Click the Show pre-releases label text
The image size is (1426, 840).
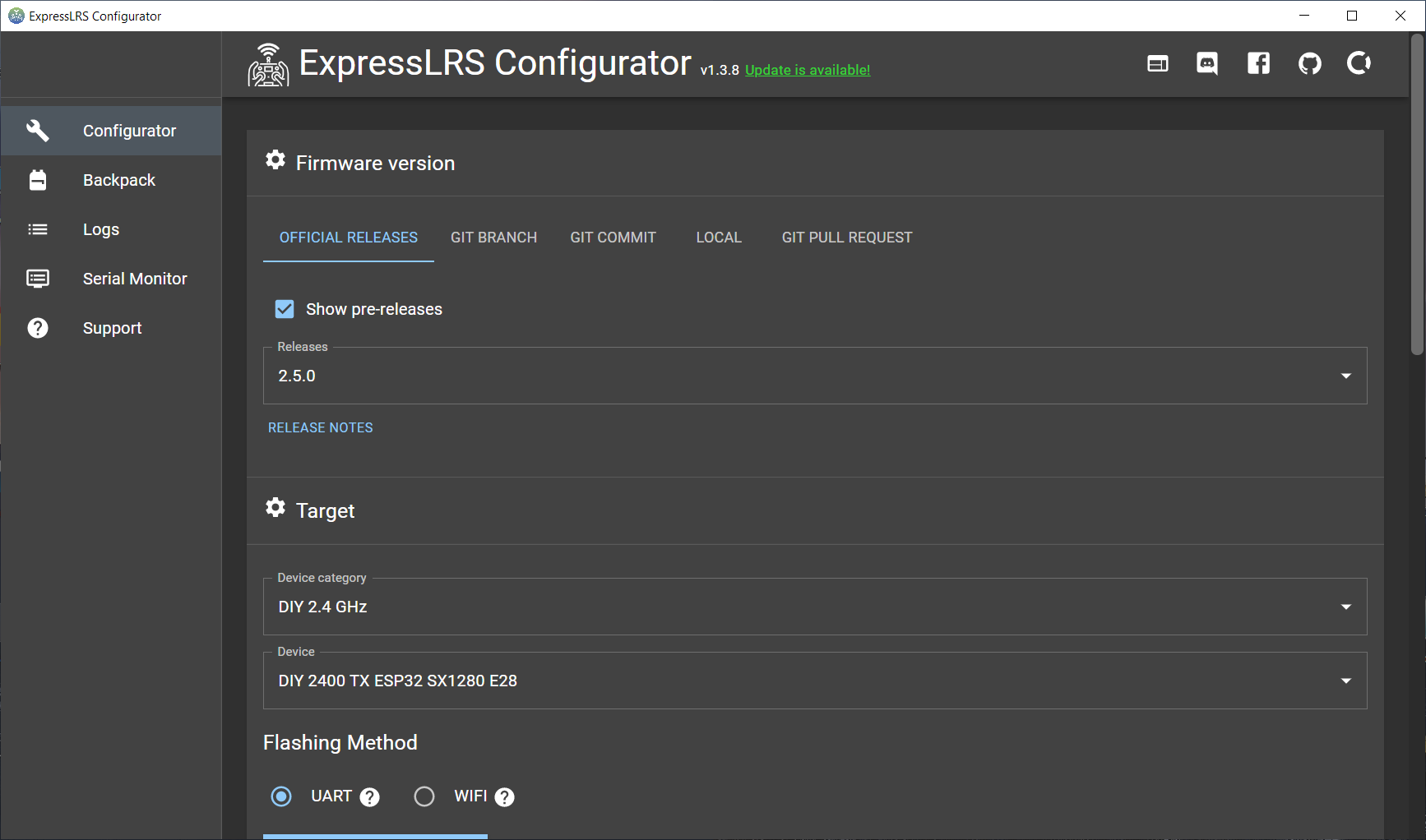[x=374, y=309]
